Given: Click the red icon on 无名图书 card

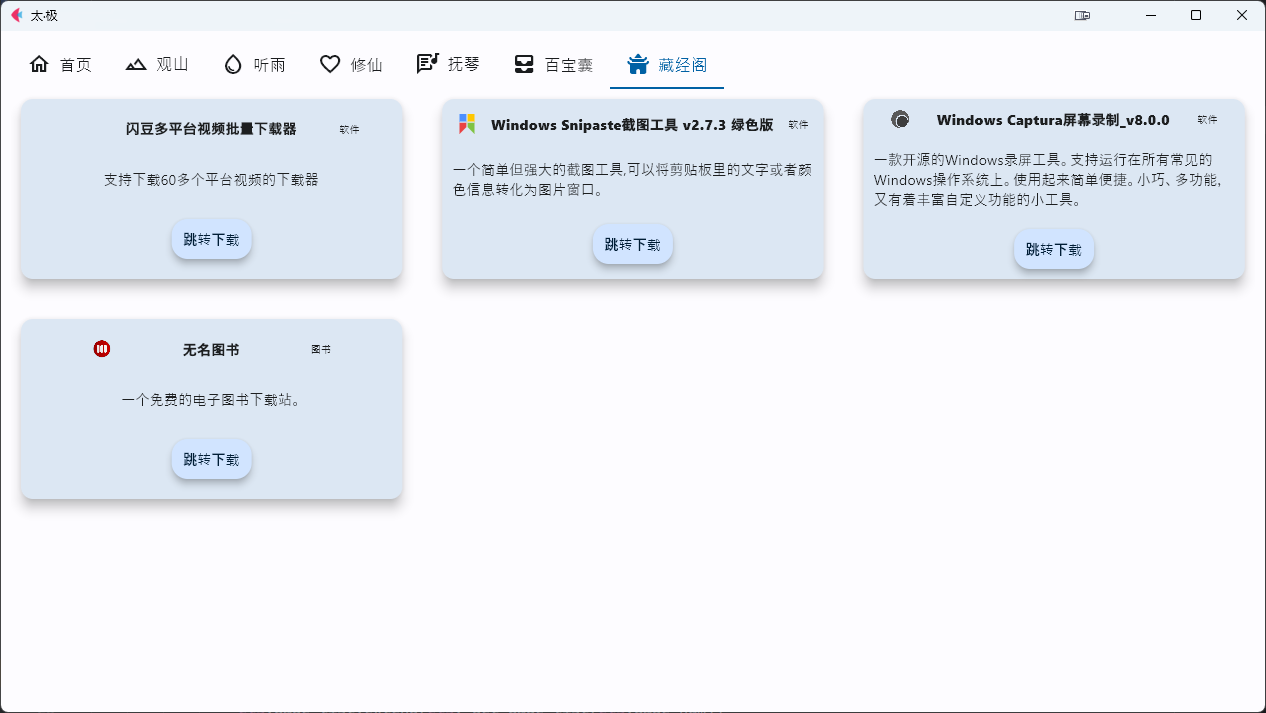Looking at the screenshot, I should [102, 349].
